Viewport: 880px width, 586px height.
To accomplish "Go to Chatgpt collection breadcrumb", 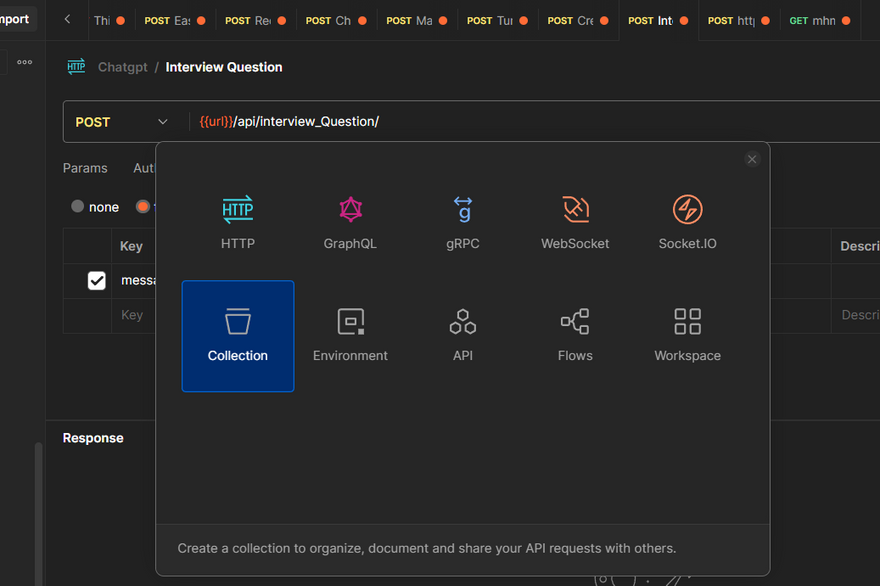I will pyautogui.click(x=122, y=67).
